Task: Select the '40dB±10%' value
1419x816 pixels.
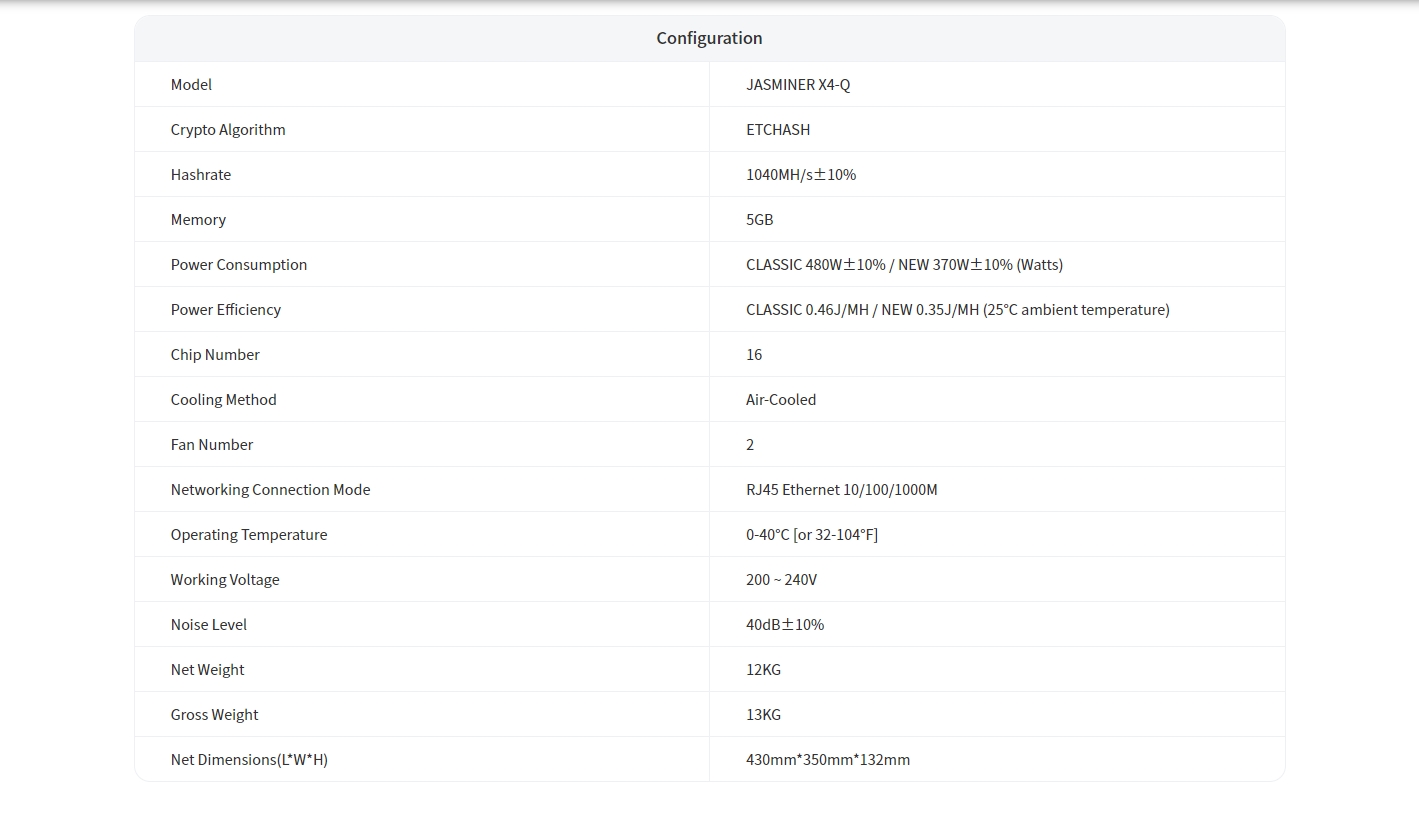Action: pos(785,625)
